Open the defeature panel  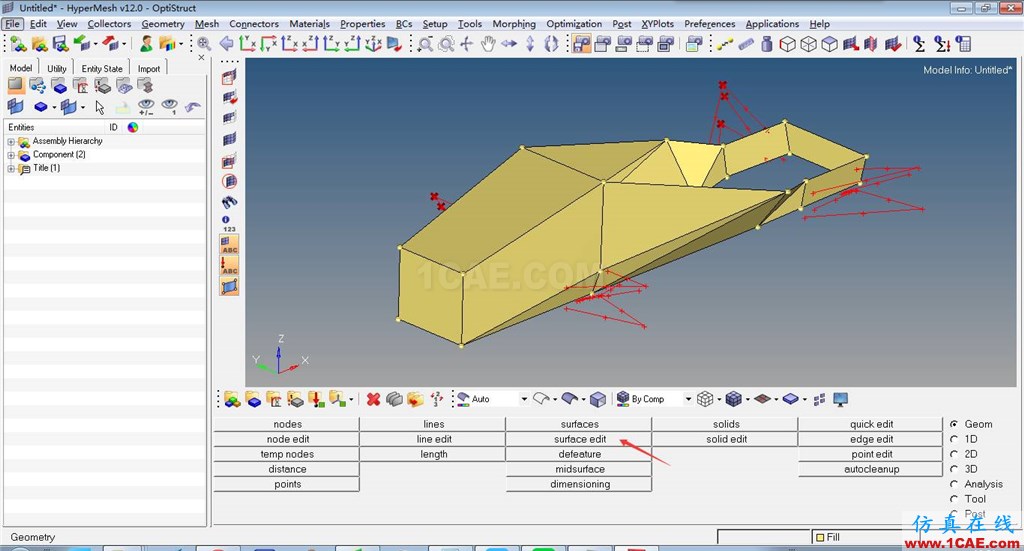[579, 454]
